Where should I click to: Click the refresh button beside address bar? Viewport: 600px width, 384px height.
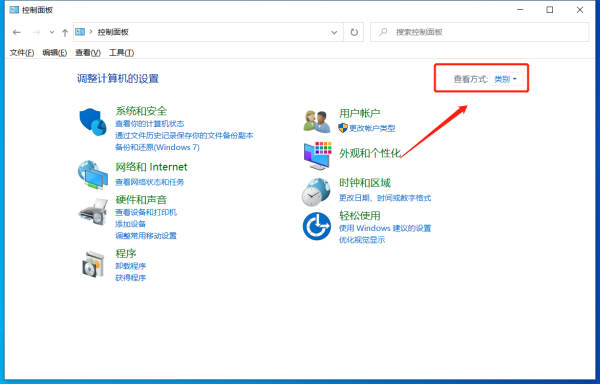(354, 32)
